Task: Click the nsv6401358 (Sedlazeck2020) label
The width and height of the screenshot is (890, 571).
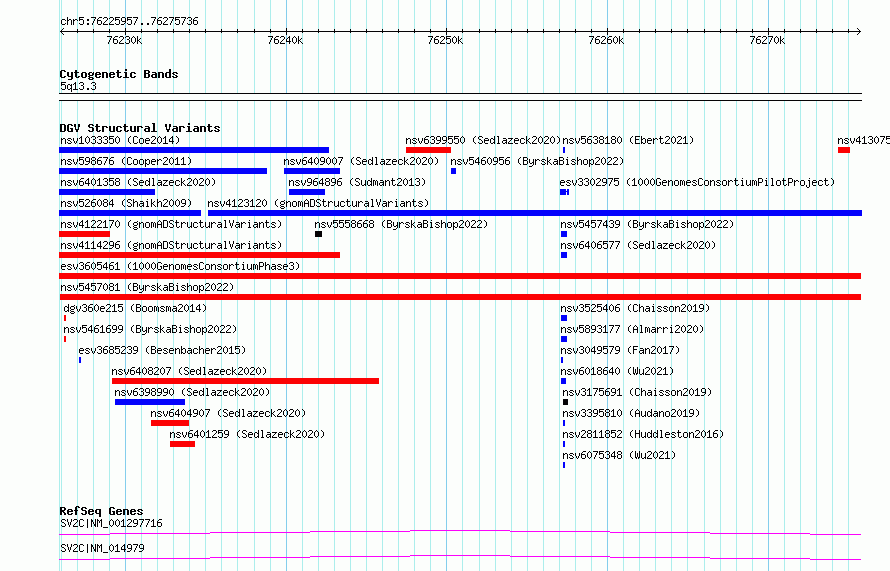Action: point(138,182)
